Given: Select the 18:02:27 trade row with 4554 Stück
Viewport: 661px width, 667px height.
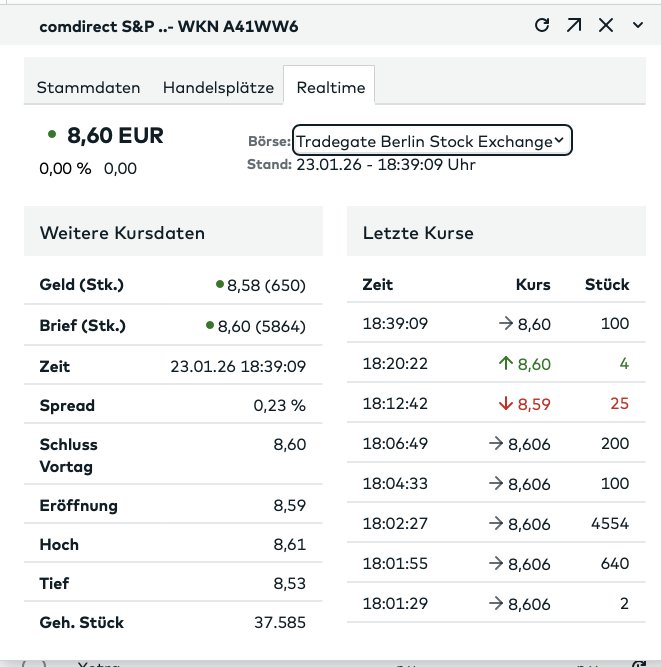Looking at the screenshot, I should pyautogui.click(x=495, y=523).
